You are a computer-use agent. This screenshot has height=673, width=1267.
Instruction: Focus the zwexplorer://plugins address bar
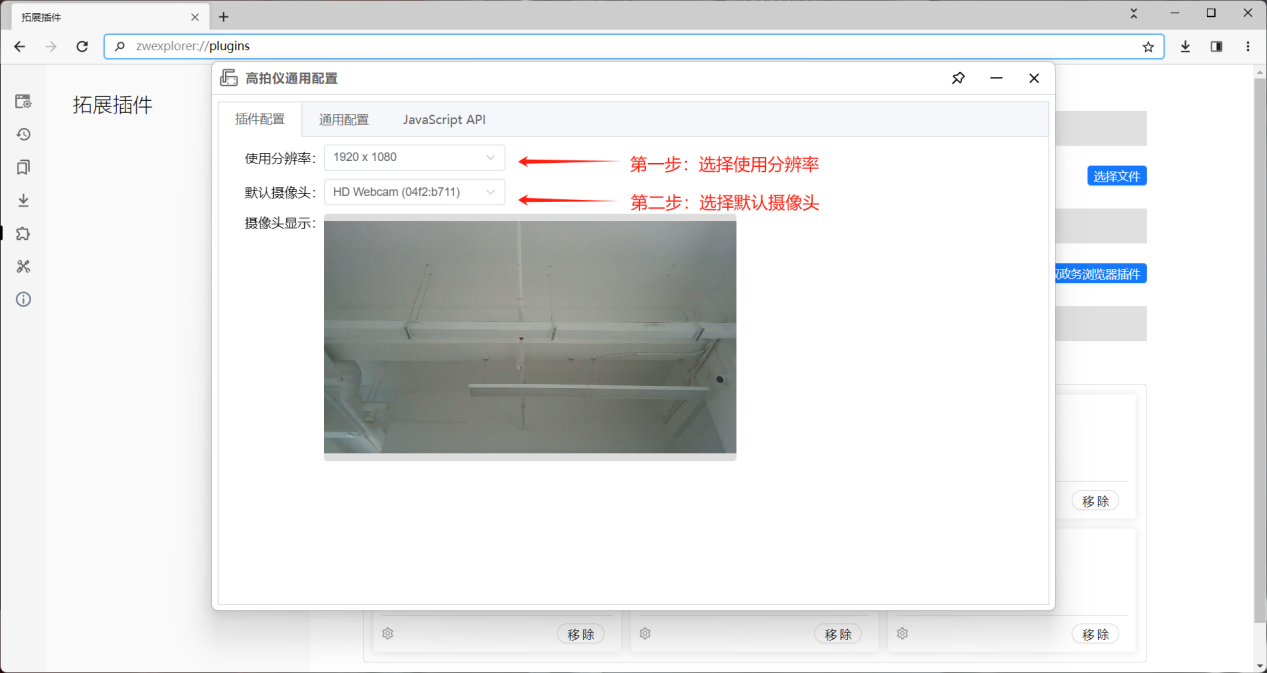click(634, 46)
